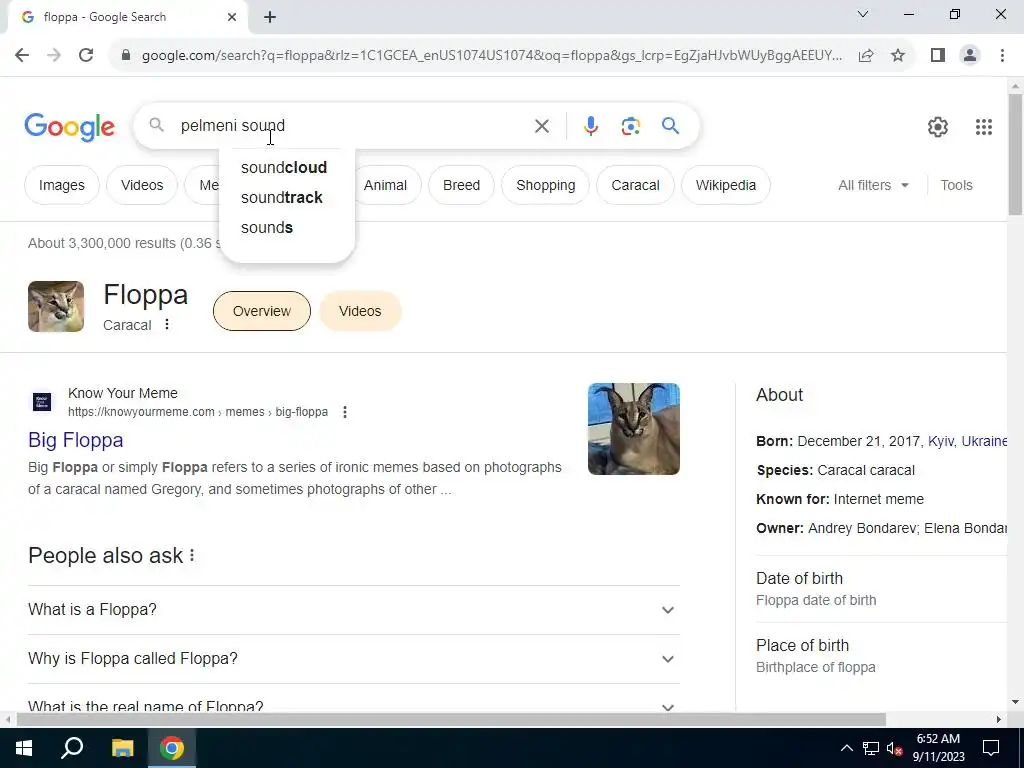
Task: Submit search with the blue magnifier
Action: 670,125
